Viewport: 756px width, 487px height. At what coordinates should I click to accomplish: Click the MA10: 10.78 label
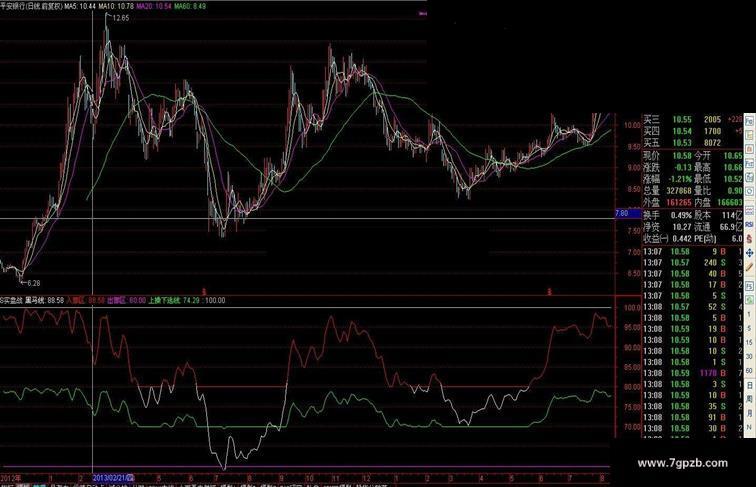tap(116, 6)
